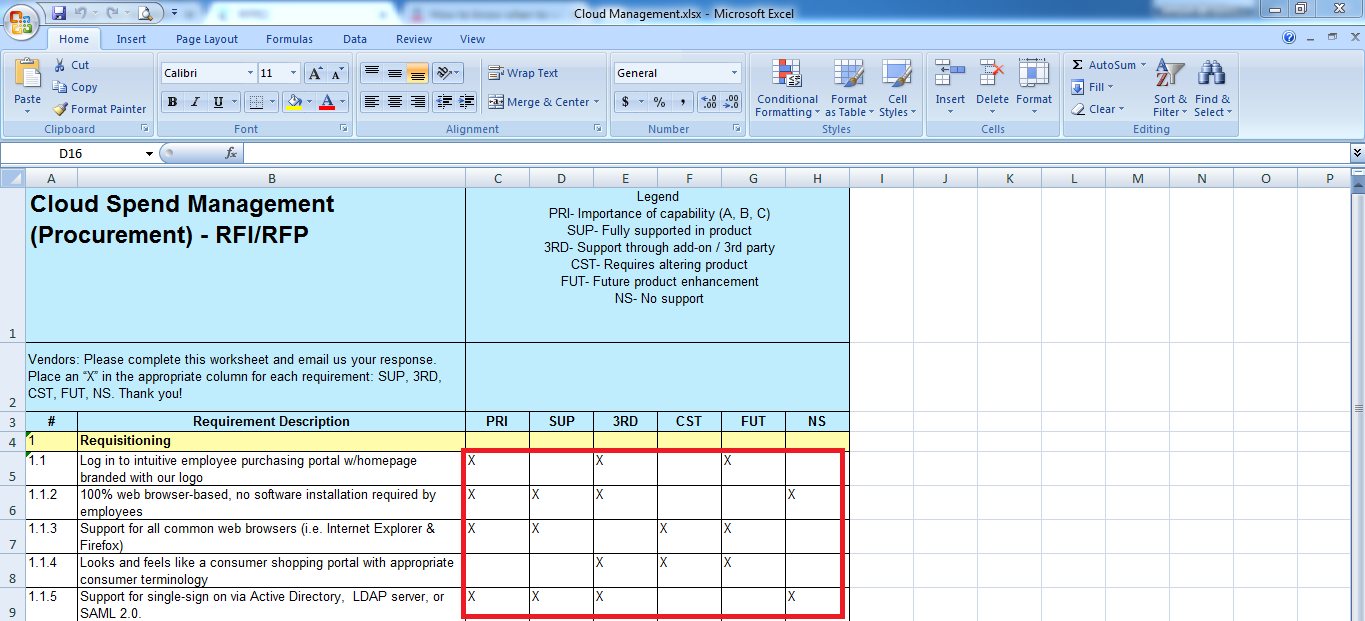The image size is (1365, 621).
Task: Open Print Preview from Quick Access Toolbar
Action: coord(145,13)
